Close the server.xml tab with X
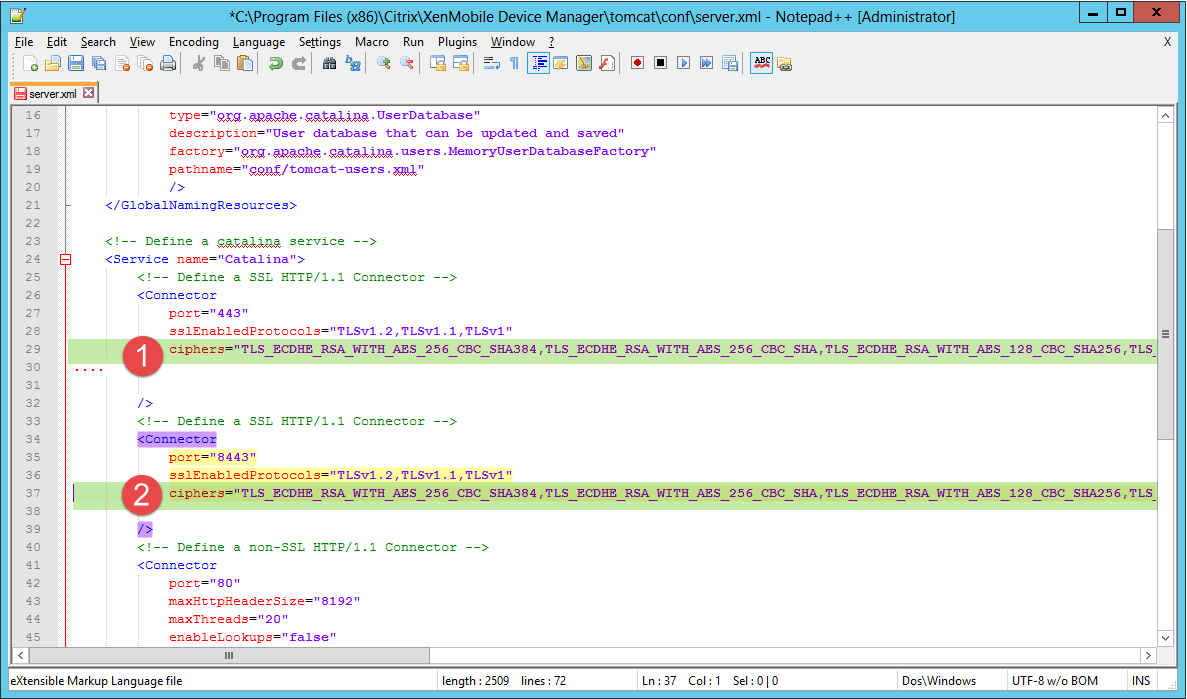The width and height of the screenshot is (1187, 699). (x=89, y=92)
